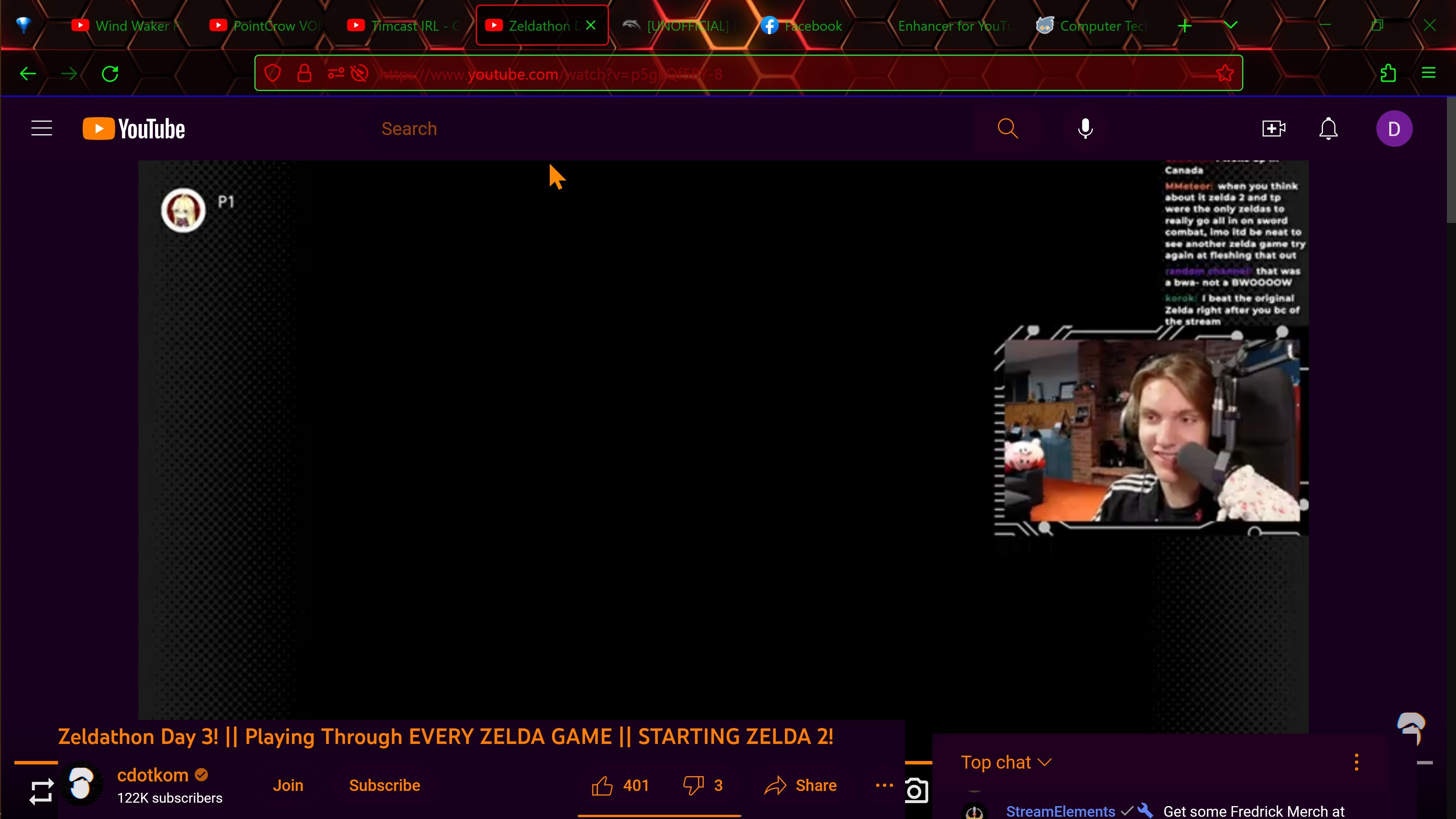1456x819 pixels.
Task: Start voice search with the microphone
Action: pos(1085,129)
